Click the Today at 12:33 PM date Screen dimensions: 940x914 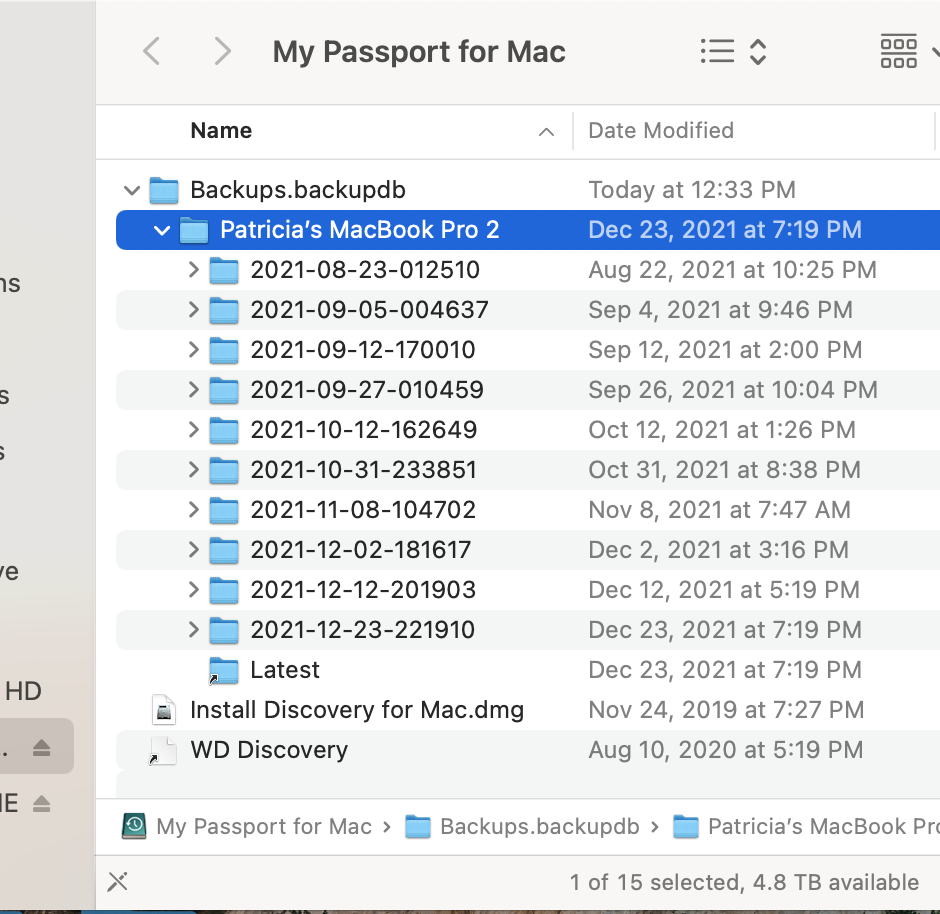pyautogui.click(x=692, y=191)
